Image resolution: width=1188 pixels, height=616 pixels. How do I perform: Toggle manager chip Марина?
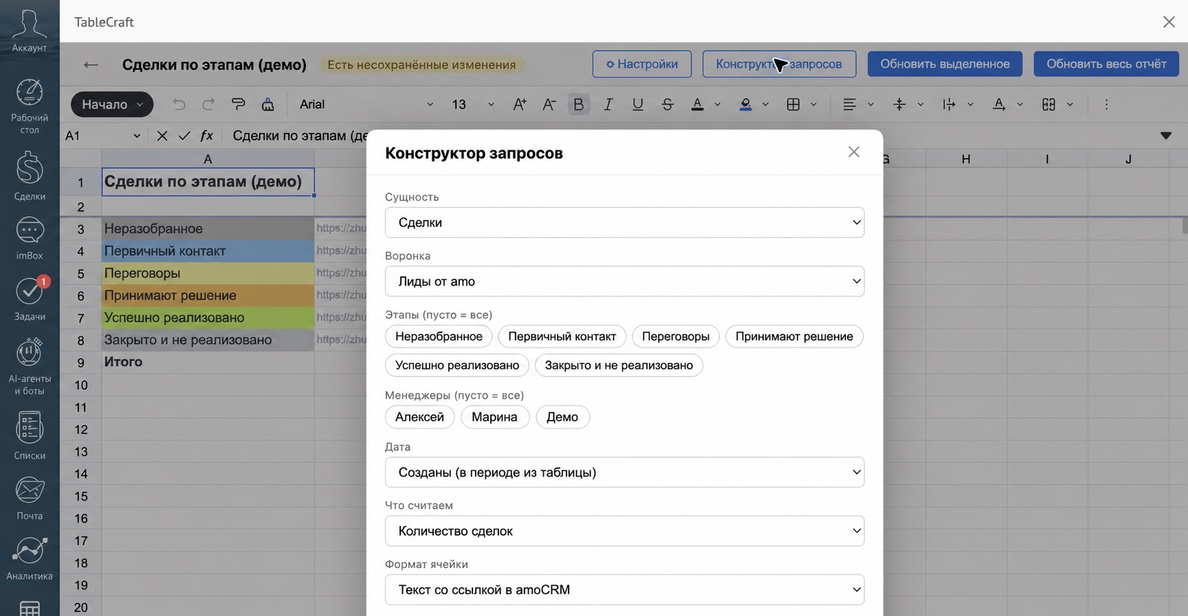[x=495, y=417]
